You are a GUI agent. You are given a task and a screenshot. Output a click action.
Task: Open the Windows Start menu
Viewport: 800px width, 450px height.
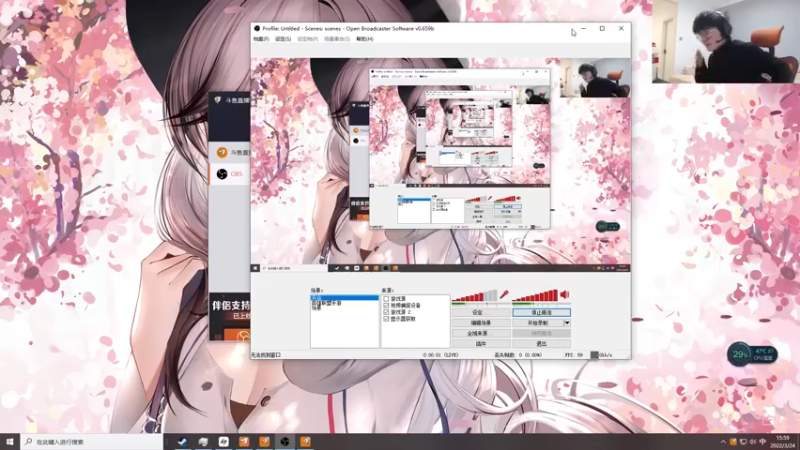(10, 442)
